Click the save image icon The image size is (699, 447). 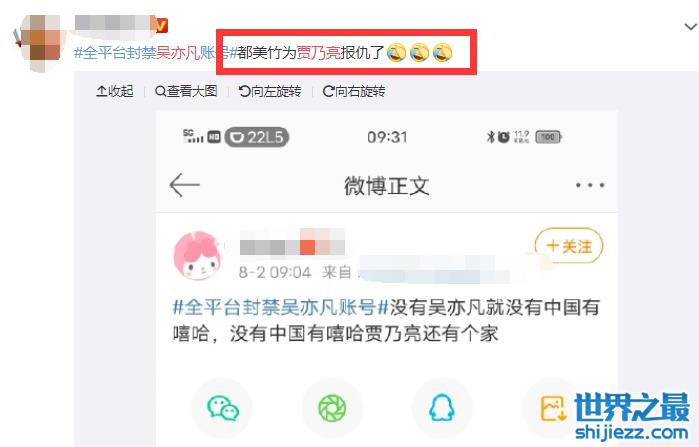pyautogui.click(x=553, y=408)
